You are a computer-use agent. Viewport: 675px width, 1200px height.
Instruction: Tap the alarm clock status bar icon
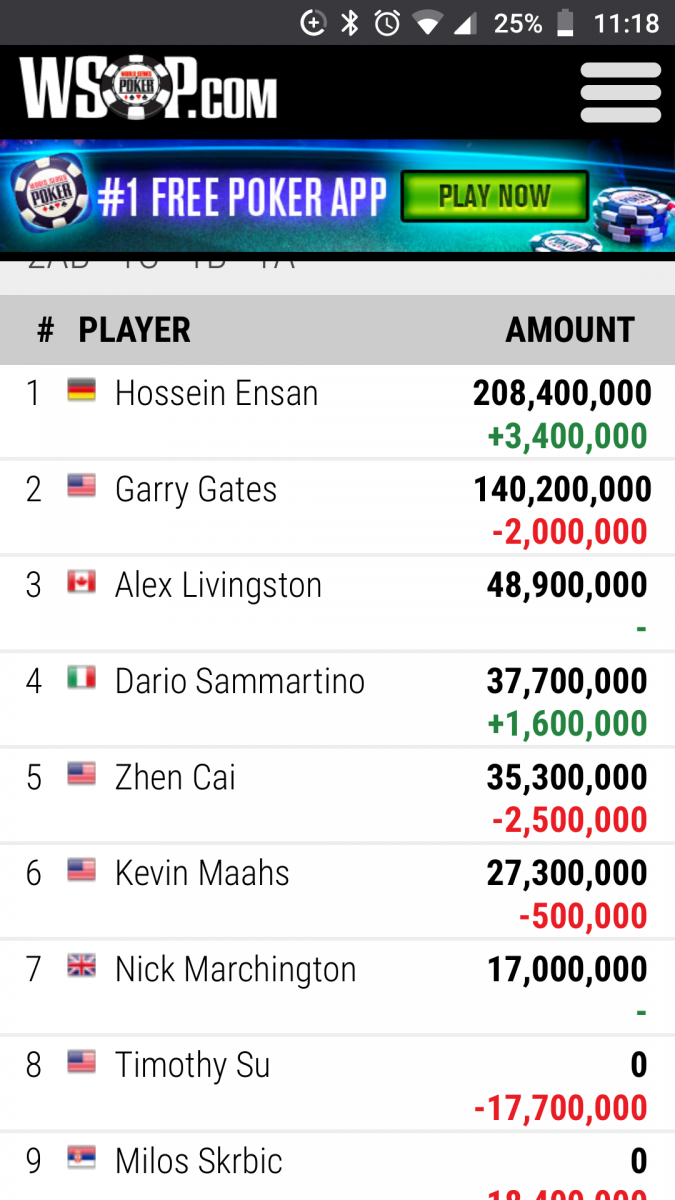387,23
